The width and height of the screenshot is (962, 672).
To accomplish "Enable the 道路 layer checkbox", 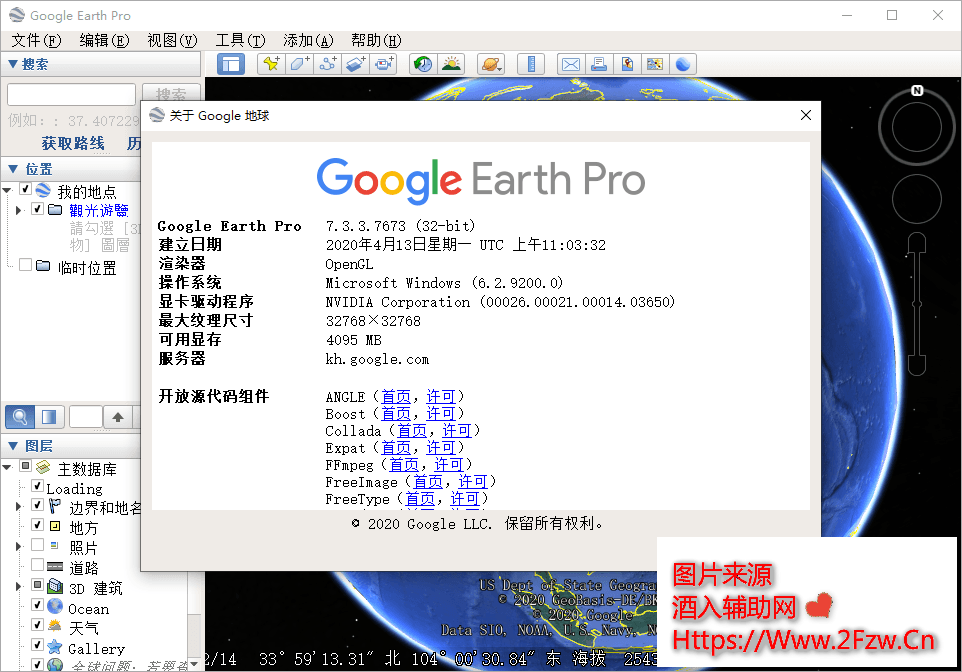I will coord(37,565).
